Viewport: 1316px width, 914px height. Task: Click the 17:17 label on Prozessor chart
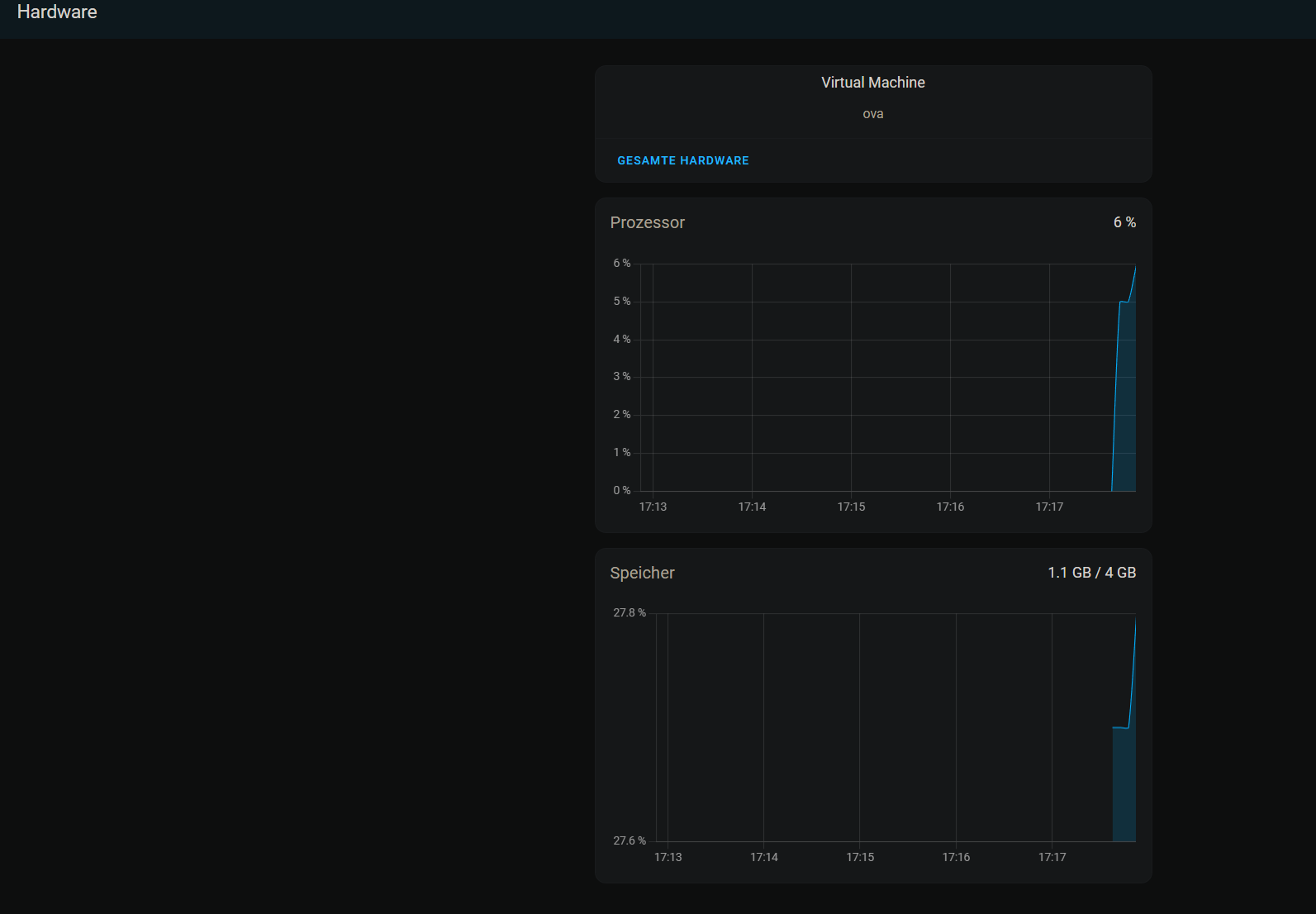click(x=1049, y=507)
